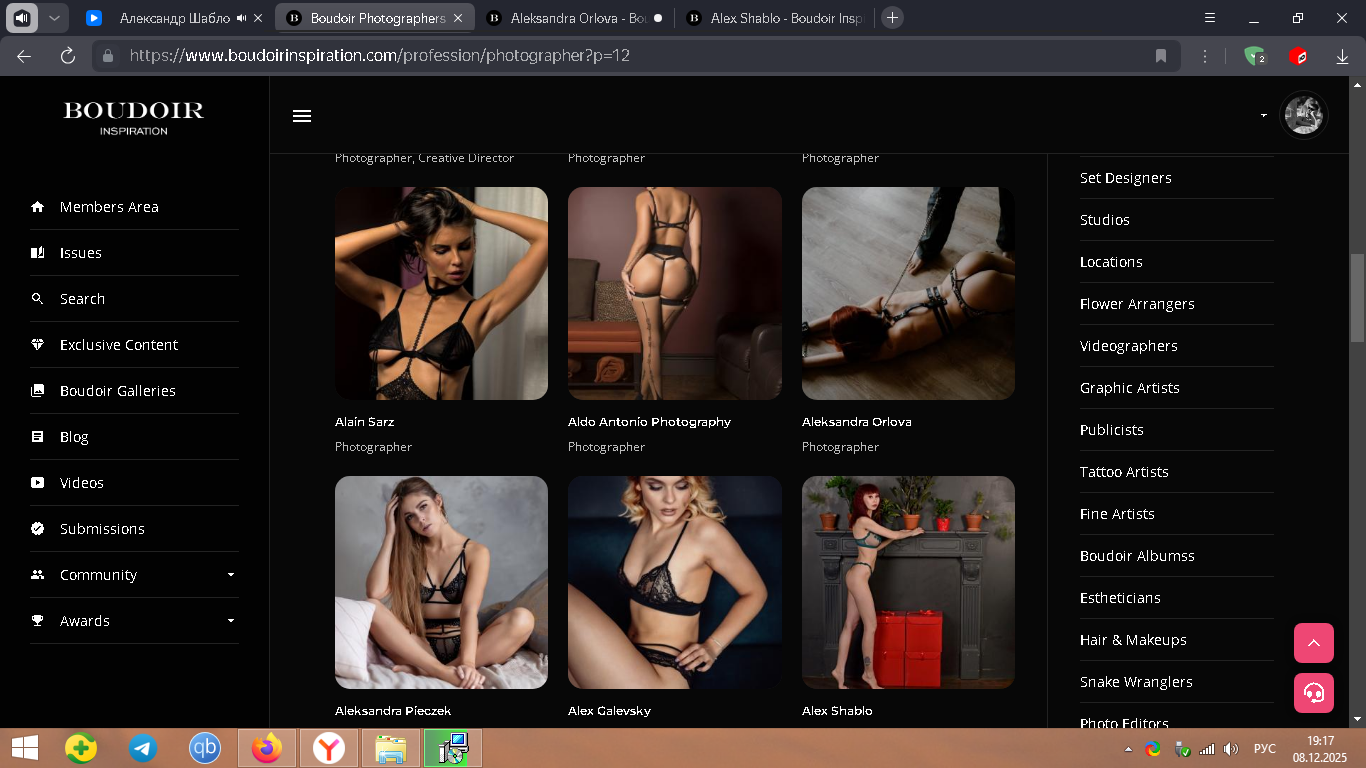Open the browser downloads arrow icon
Screen dimensions: 1366x768
click(1342, 57)
